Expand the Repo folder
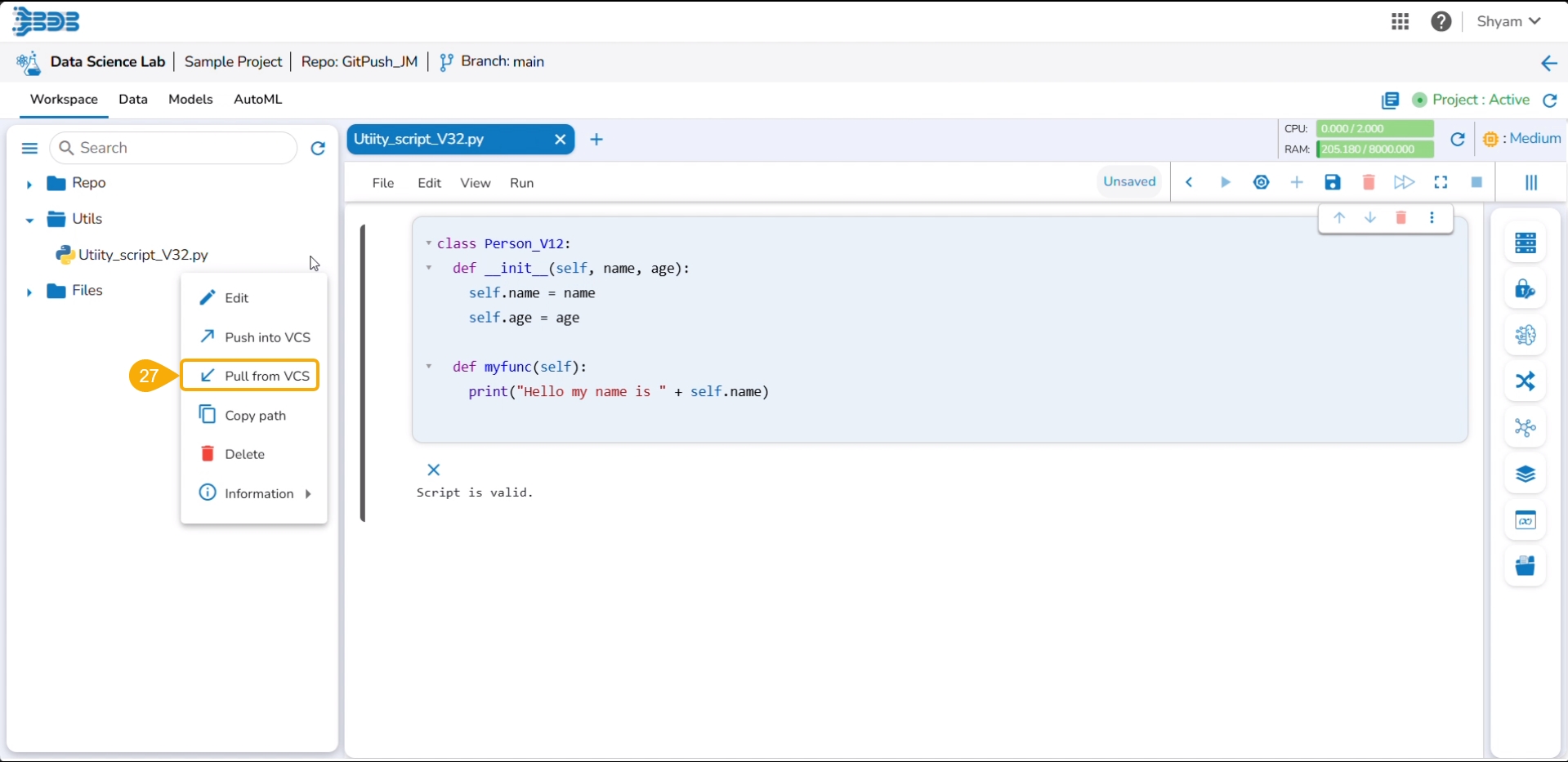Viewport: 1568px width, 762px height. (x=29, y=185)
